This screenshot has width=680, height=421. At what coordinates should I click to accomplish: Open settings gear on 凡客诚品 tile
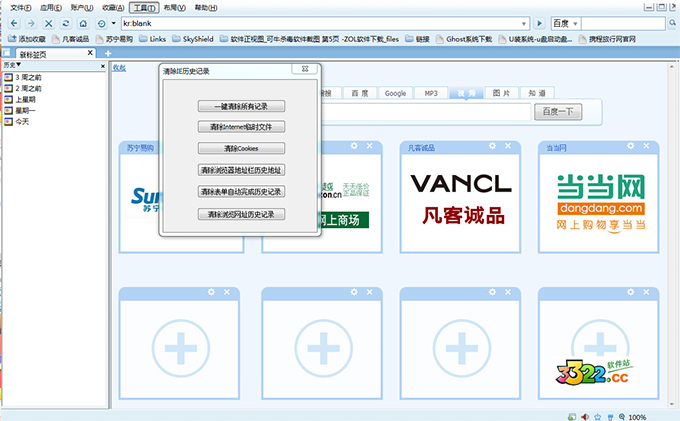click(492, 146)
